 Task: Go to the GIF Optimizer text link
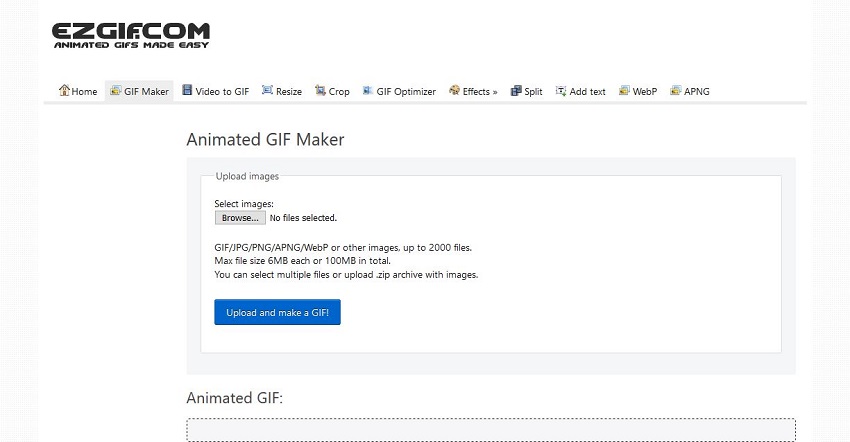pos(406,92)
